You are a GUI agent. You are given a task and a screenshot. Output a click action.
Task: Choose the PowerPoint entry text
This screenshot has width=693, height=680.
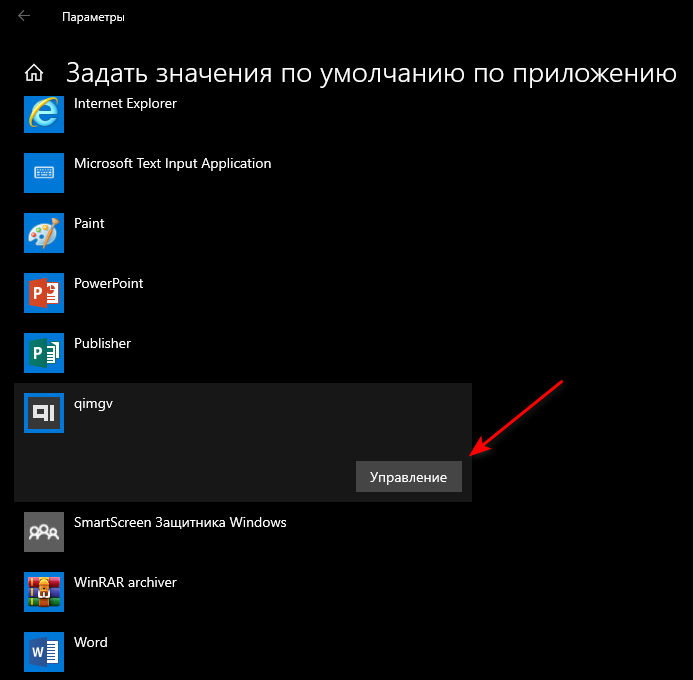pos(109,283)
